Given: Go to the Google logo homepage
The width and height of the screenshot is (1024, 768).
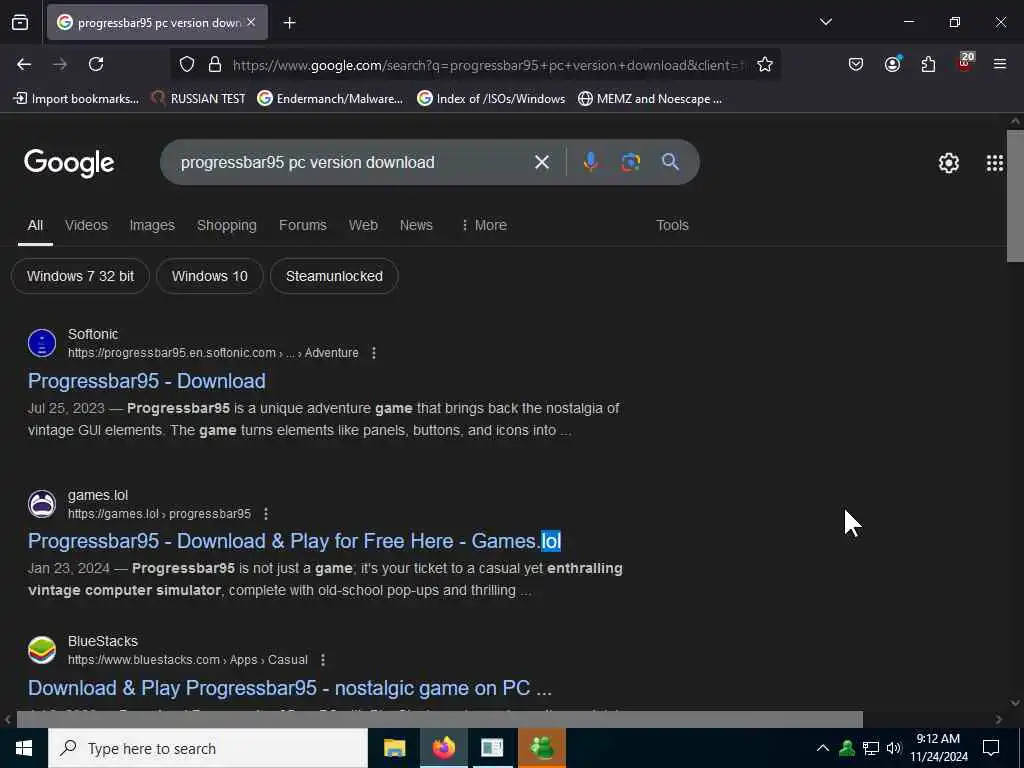Looking at the screenshot, I should (69, 163).
